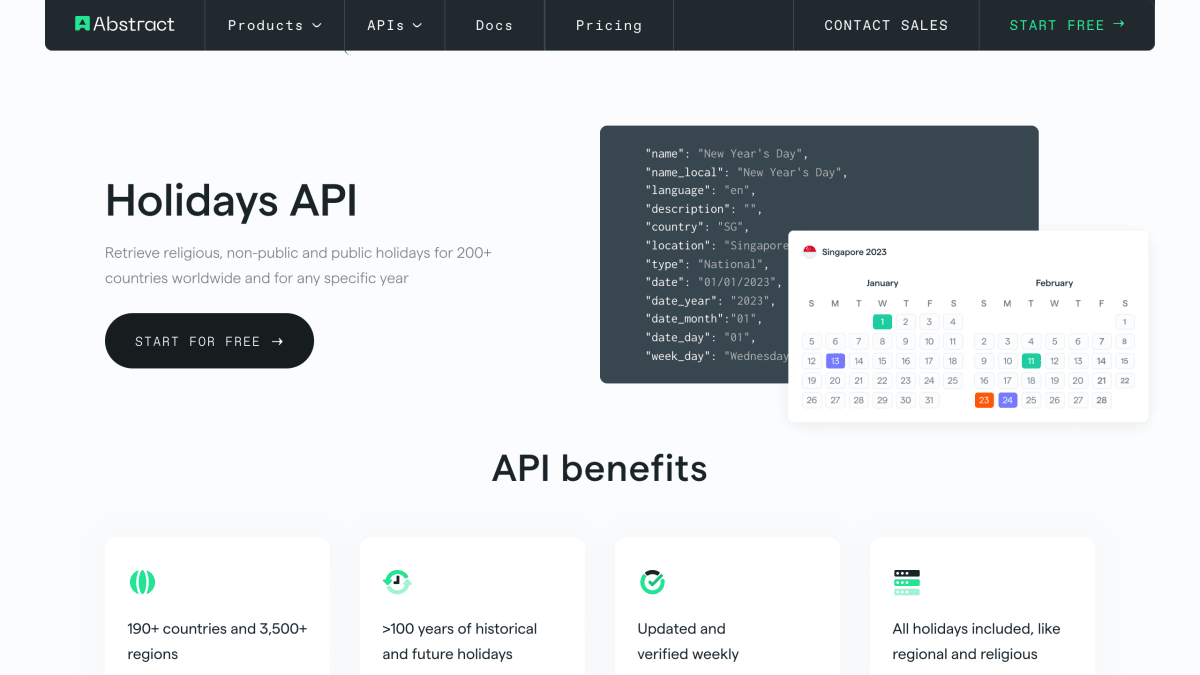
Task: Expand the APIs dropdown menu
Action: (394, 25)
